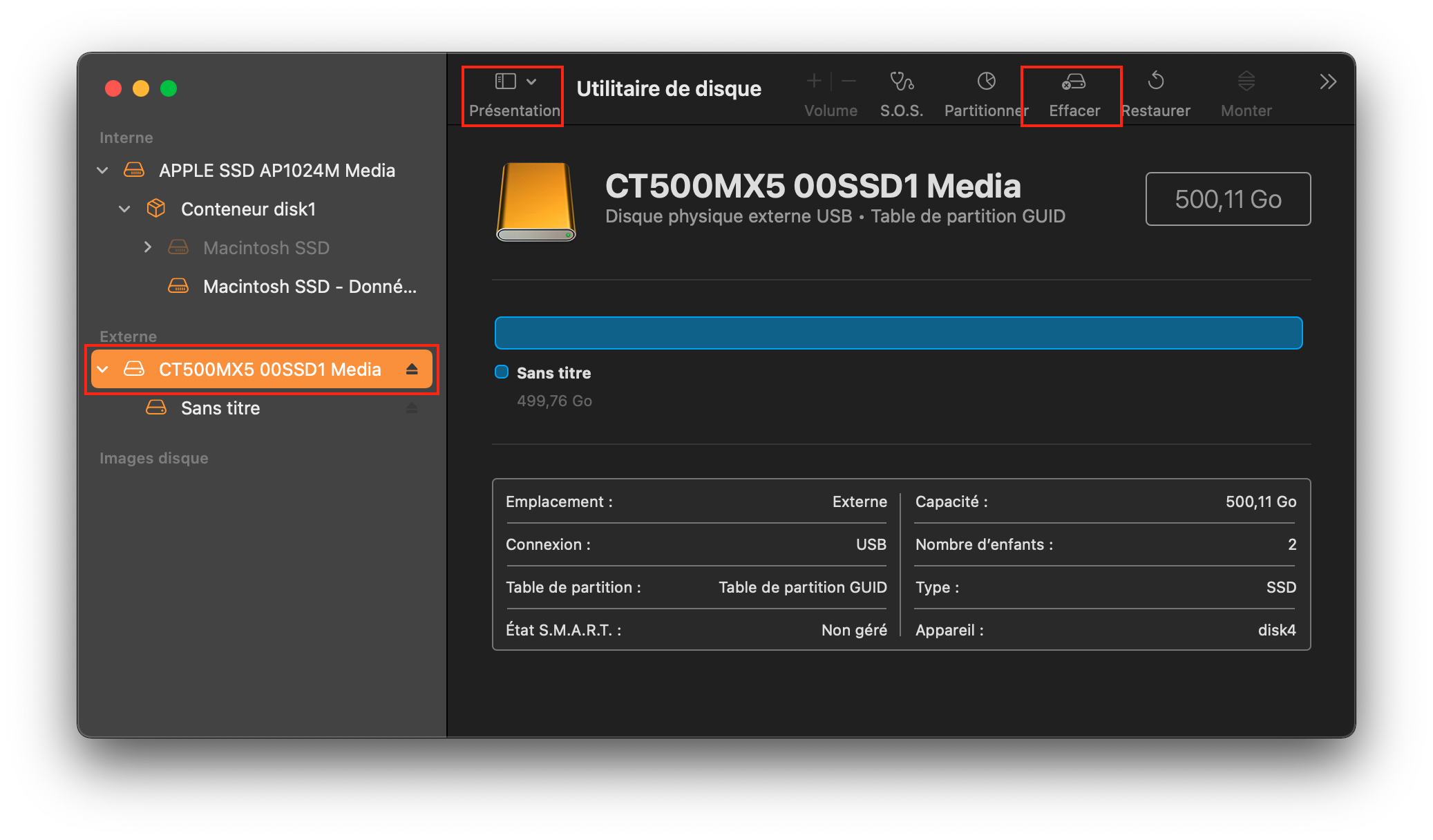Viewport: 1433px width, 840px height.
Task: Click the Effacer erase button
Action: tap(1074, 95)
